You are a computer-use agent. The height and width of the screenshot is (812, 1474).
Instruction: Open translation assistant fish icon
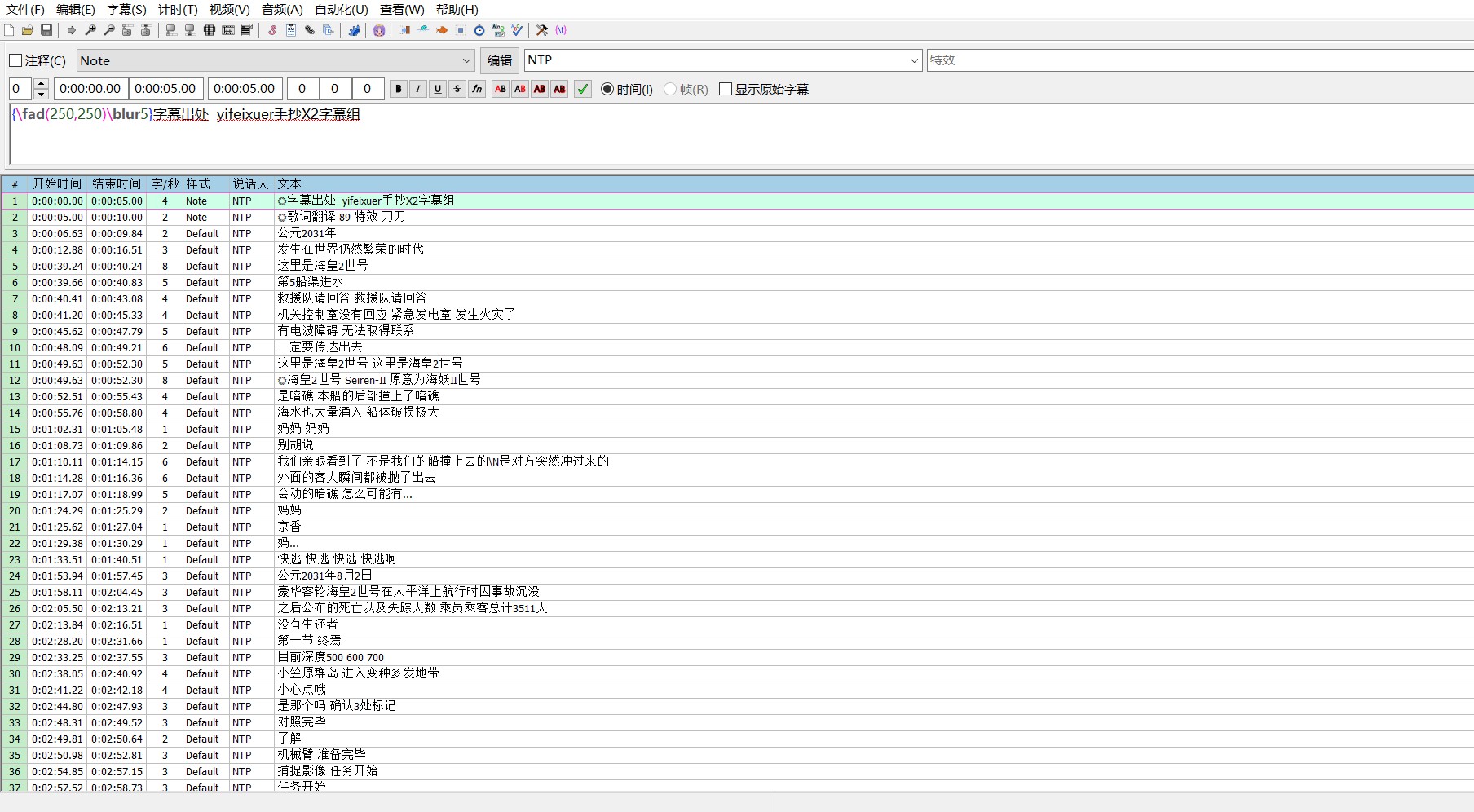coord(442,30)
